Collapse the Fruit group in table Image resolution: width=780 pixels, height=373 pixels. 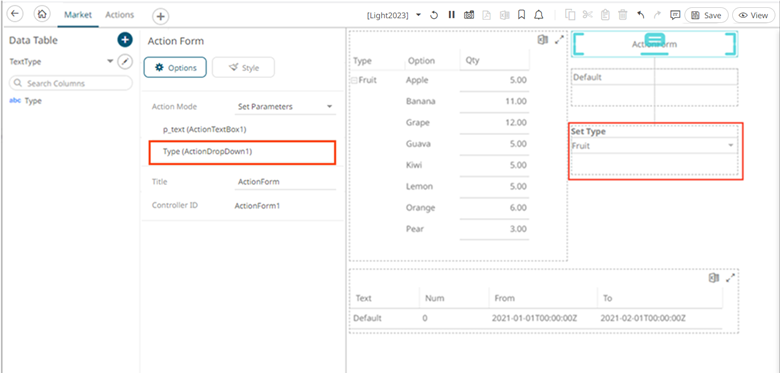(355, 80)
